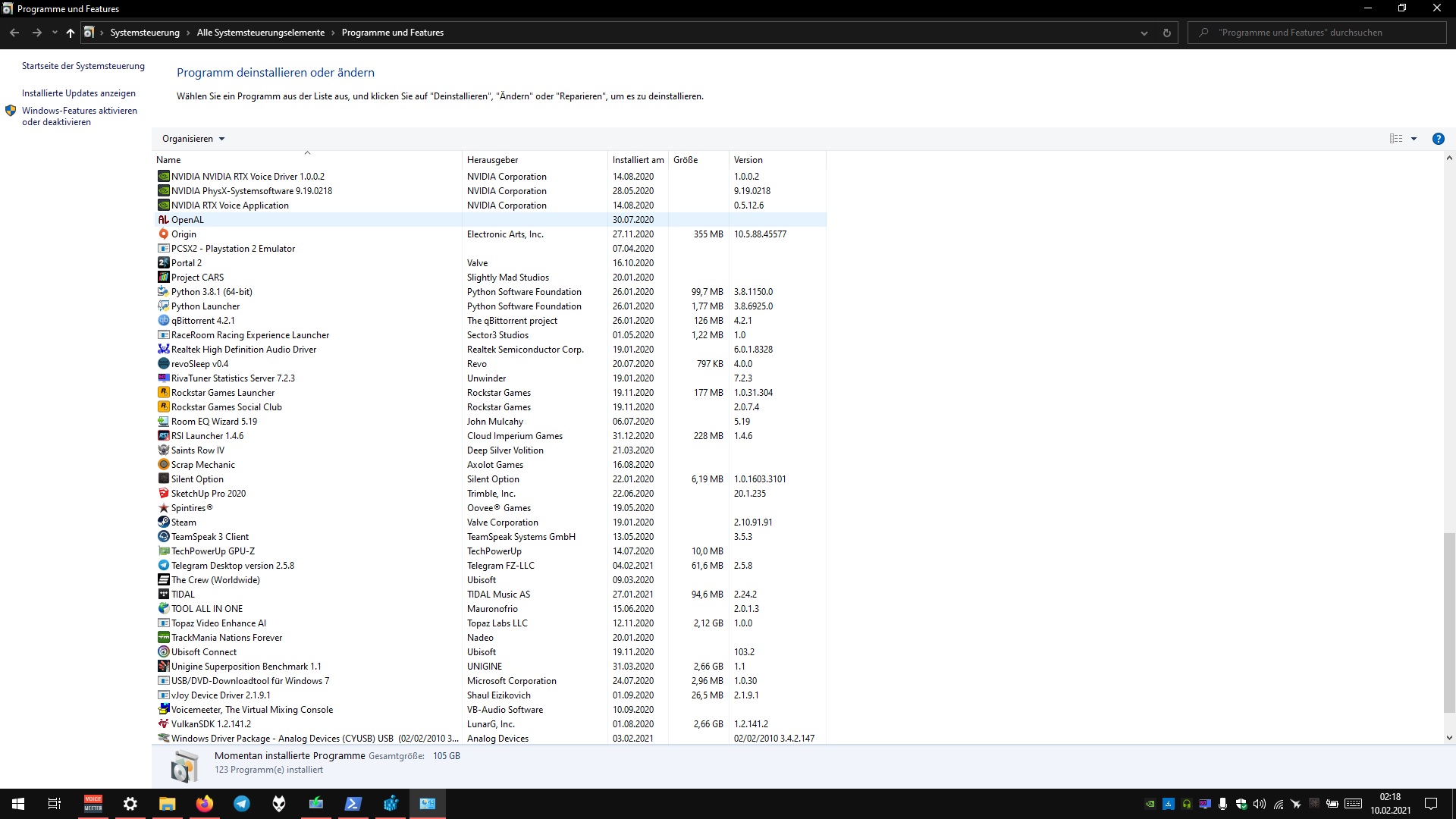Select the TrackMania Nations Forever row
The image size is (1456, 819).
[x=490, y=638]
